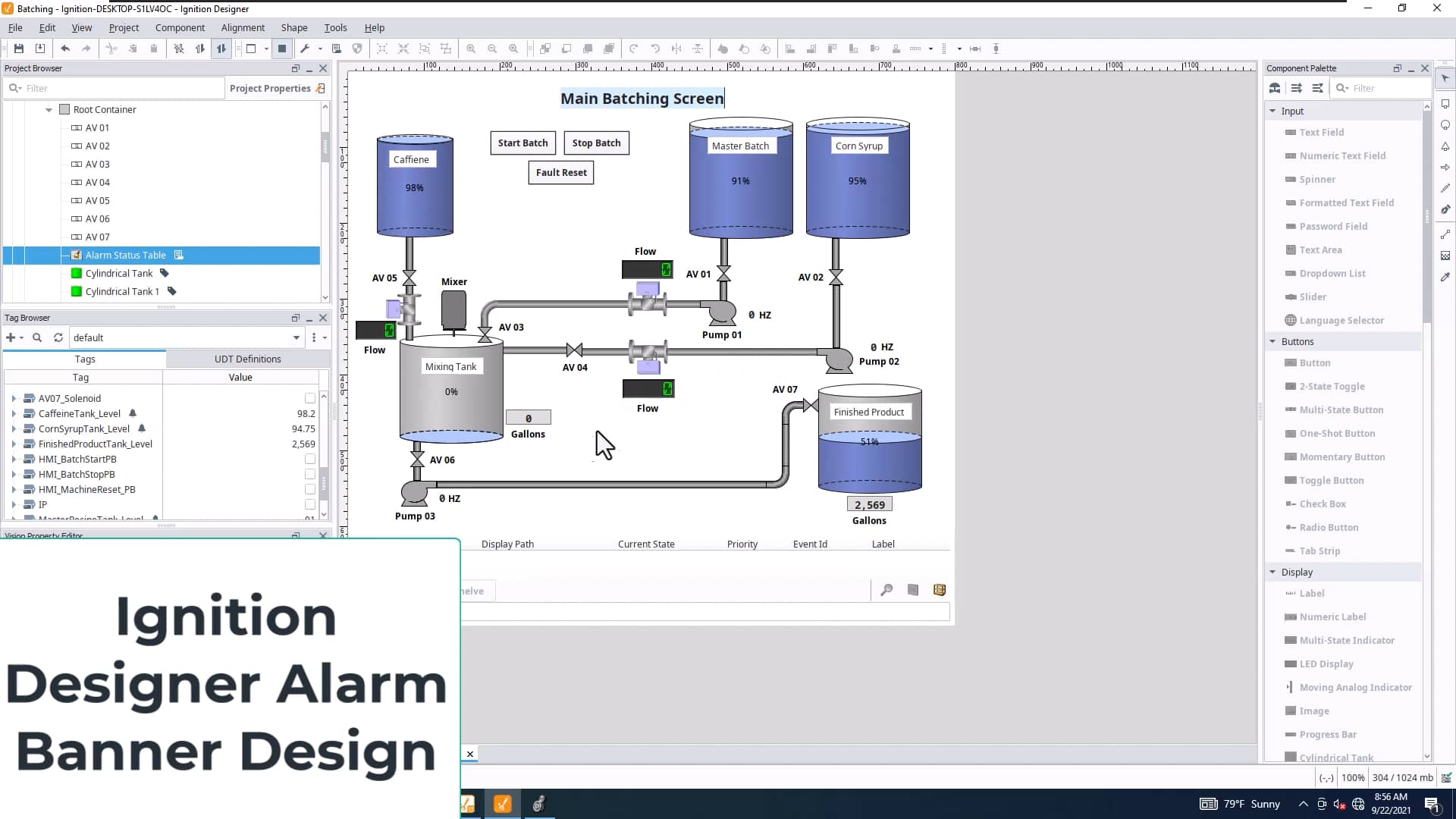Click the Save project icon

(x=19, y=49)
